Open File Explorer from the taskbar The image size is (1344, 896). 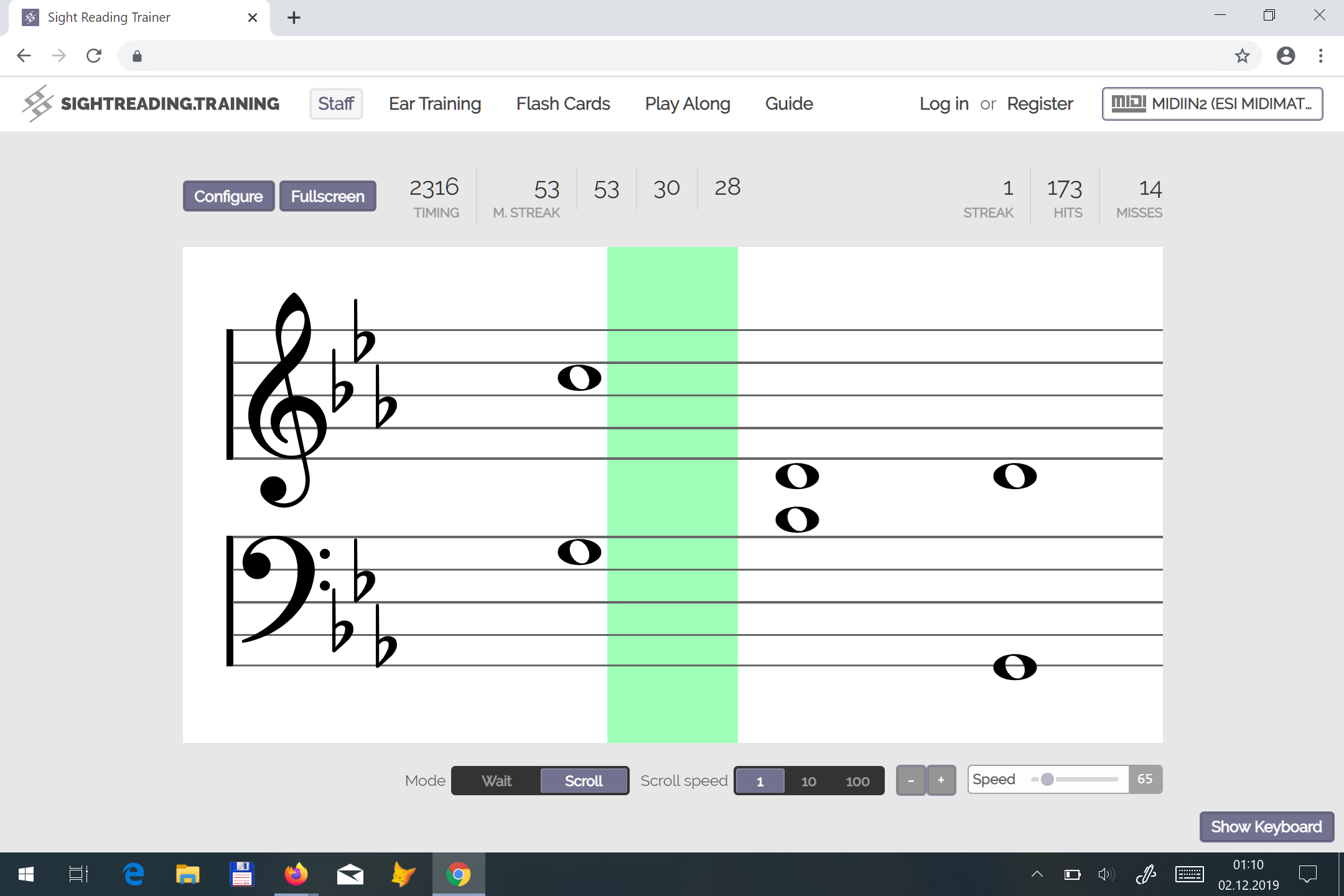pos(187,874)
